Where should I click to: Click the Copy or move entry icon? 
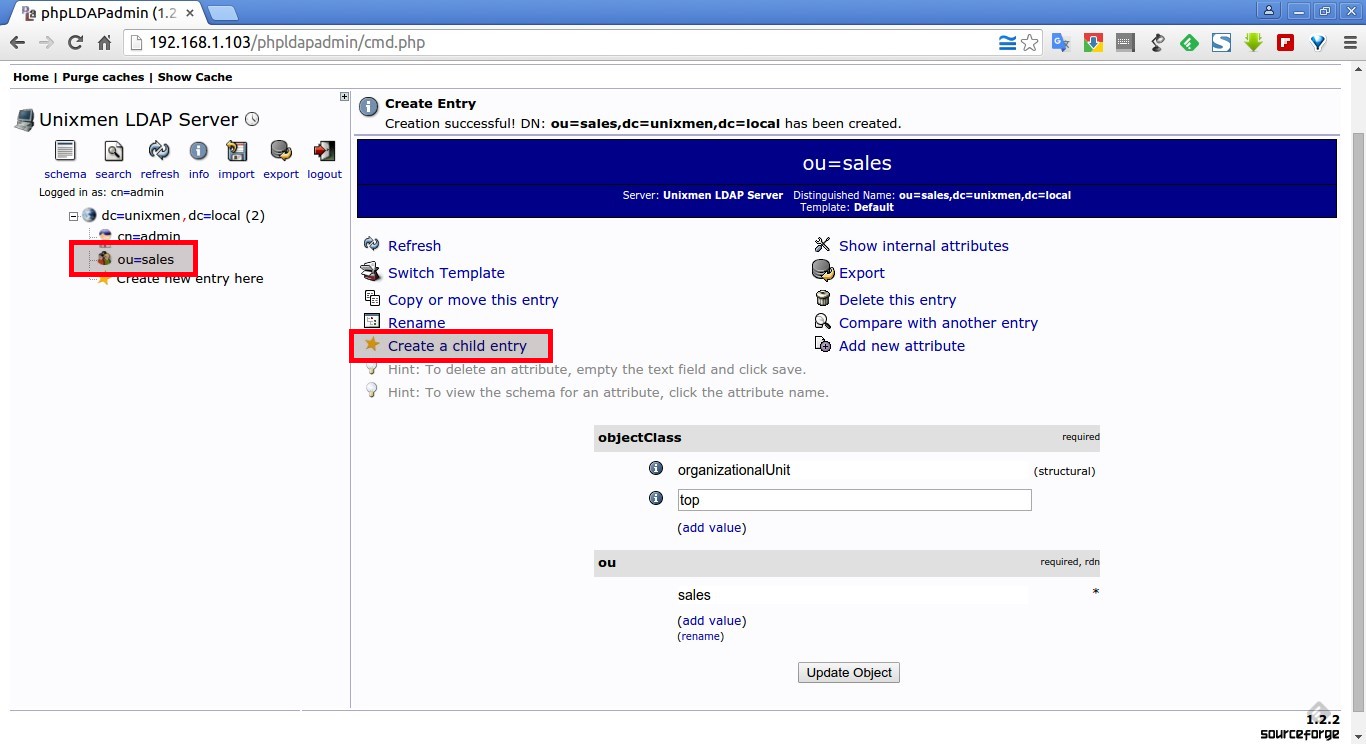[x=372, y=298]
